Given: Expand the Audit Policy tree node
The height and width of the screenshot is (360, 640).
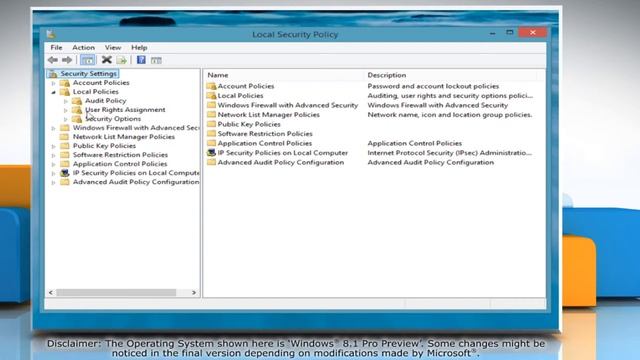Looking at the screenshot, I should point(66,101).
